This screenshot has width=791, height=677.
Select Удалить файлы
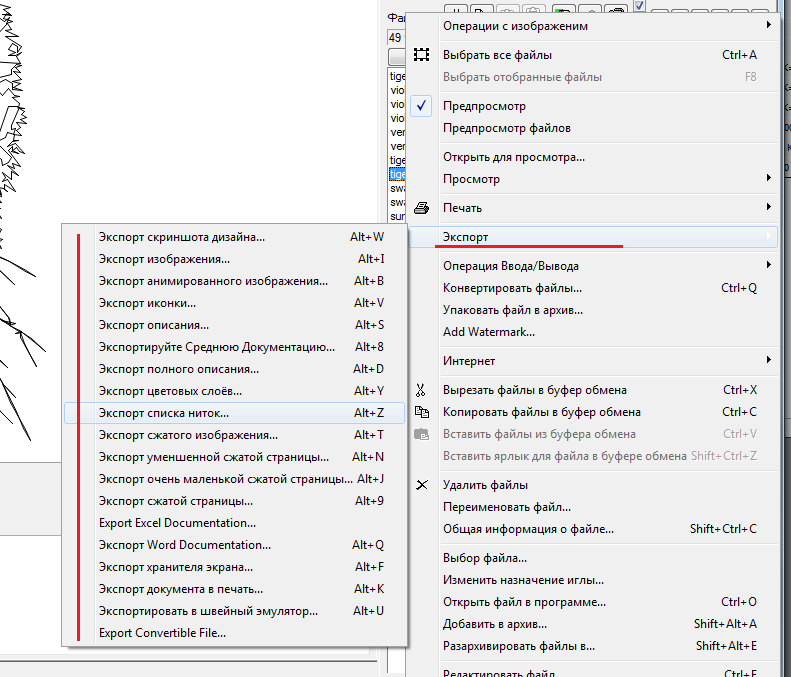coord(593,485)
